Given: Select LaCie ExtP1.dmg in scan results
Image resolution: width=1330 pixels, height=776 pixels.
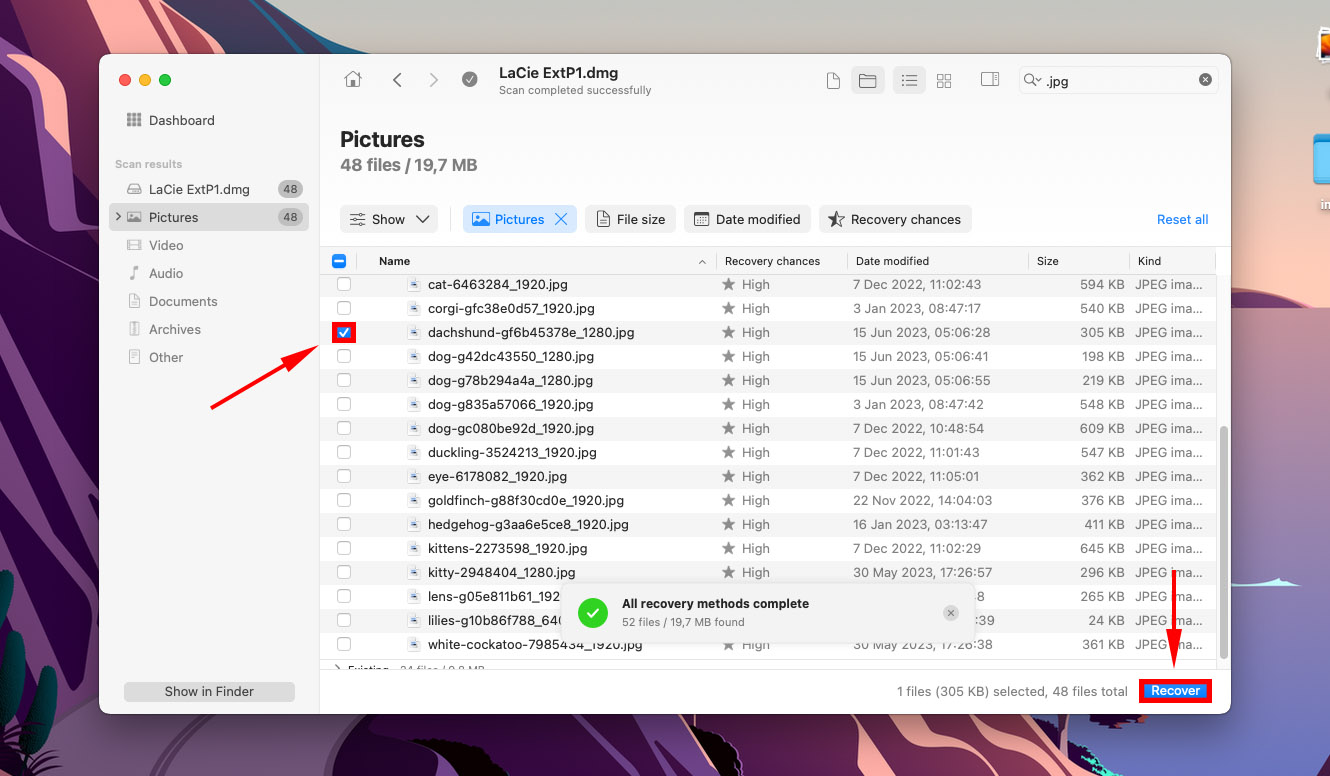Looking at the screenshot, I should click(208, 189).
